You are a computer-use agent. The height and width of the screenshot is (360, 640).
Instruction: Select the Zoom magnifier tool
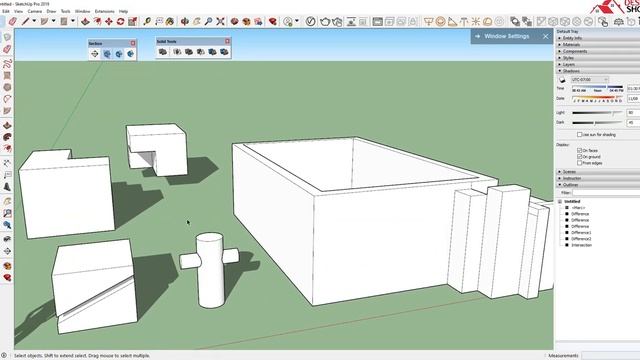point(208,21)
